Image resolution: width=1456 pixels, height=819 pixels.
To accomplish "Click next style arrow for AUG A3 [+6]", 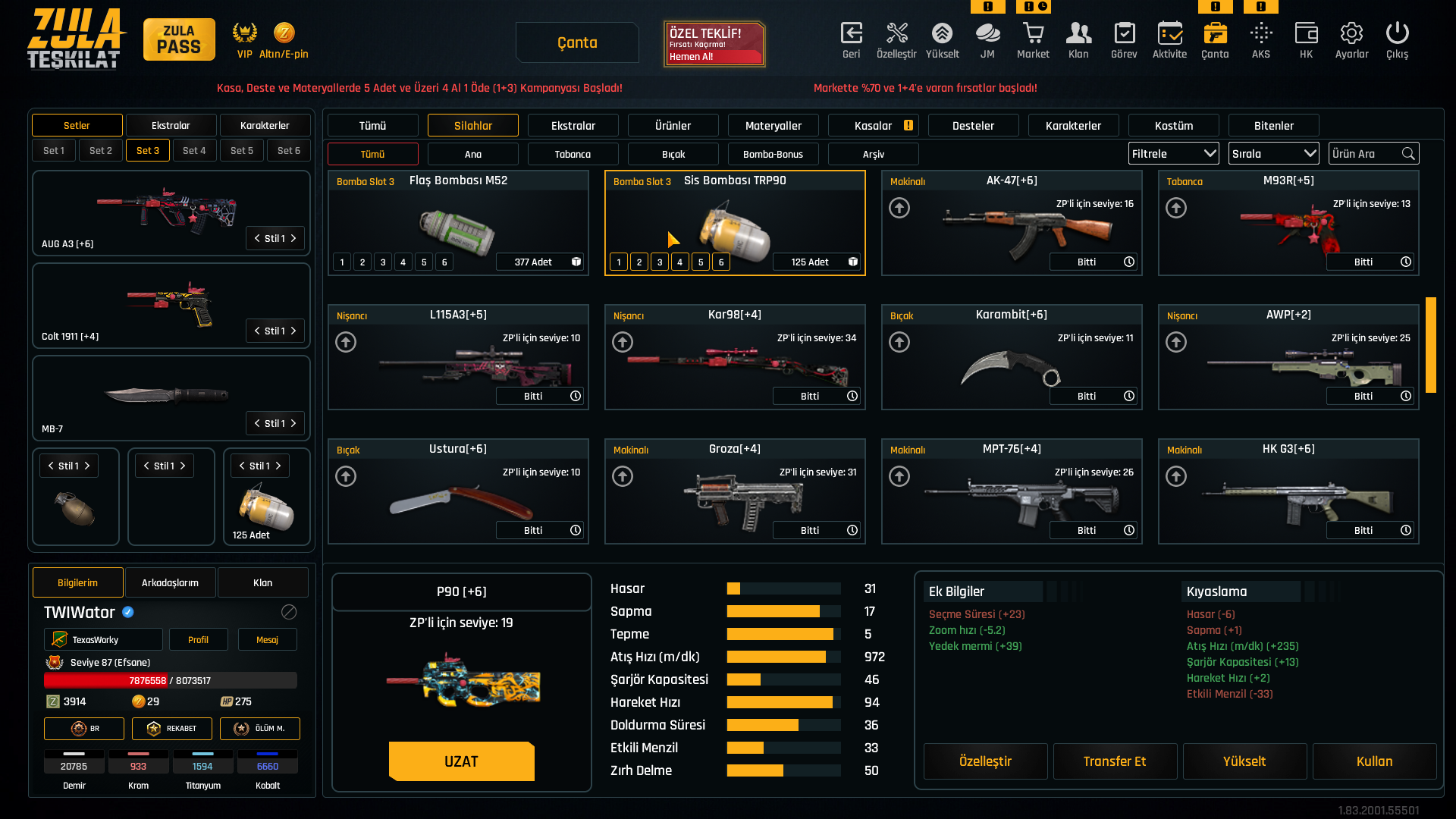I will pos(293,238).
